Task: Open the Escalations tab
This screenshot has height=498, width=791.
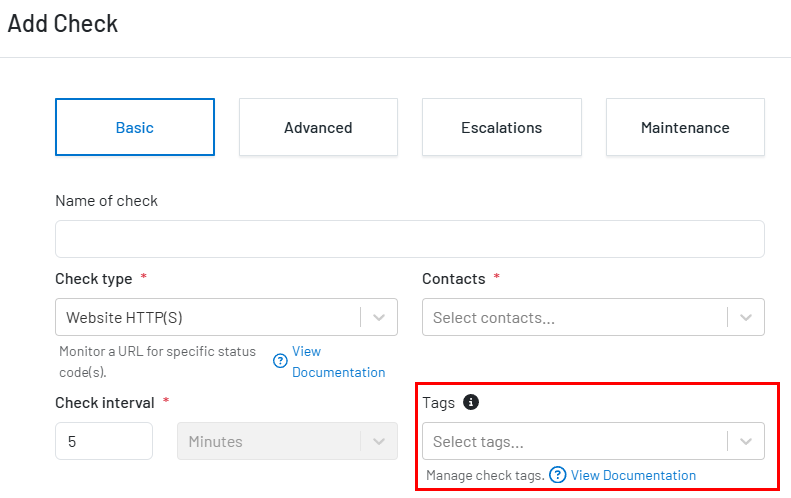Action: point(501,127)
